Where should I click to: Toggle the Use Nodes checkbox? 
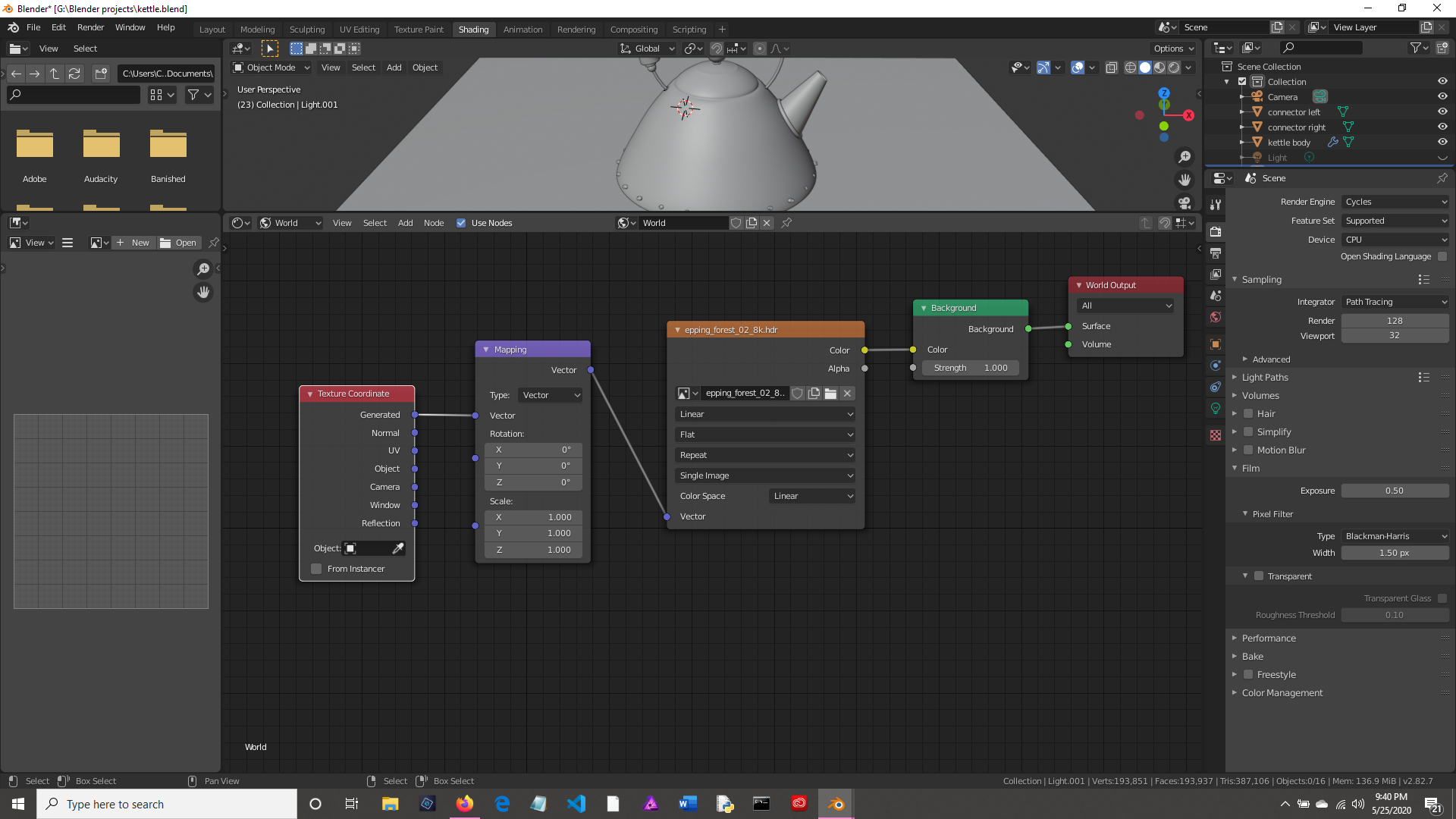tap(461, 223)
